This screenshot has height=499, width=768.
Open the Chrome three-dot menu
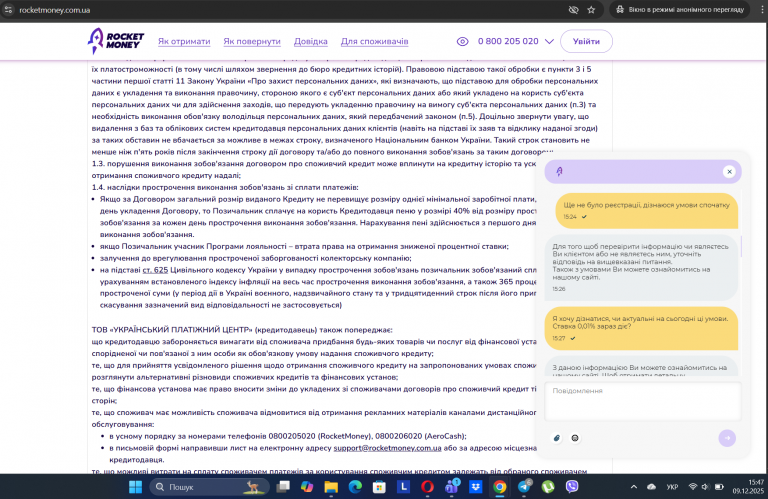(762, 10)
